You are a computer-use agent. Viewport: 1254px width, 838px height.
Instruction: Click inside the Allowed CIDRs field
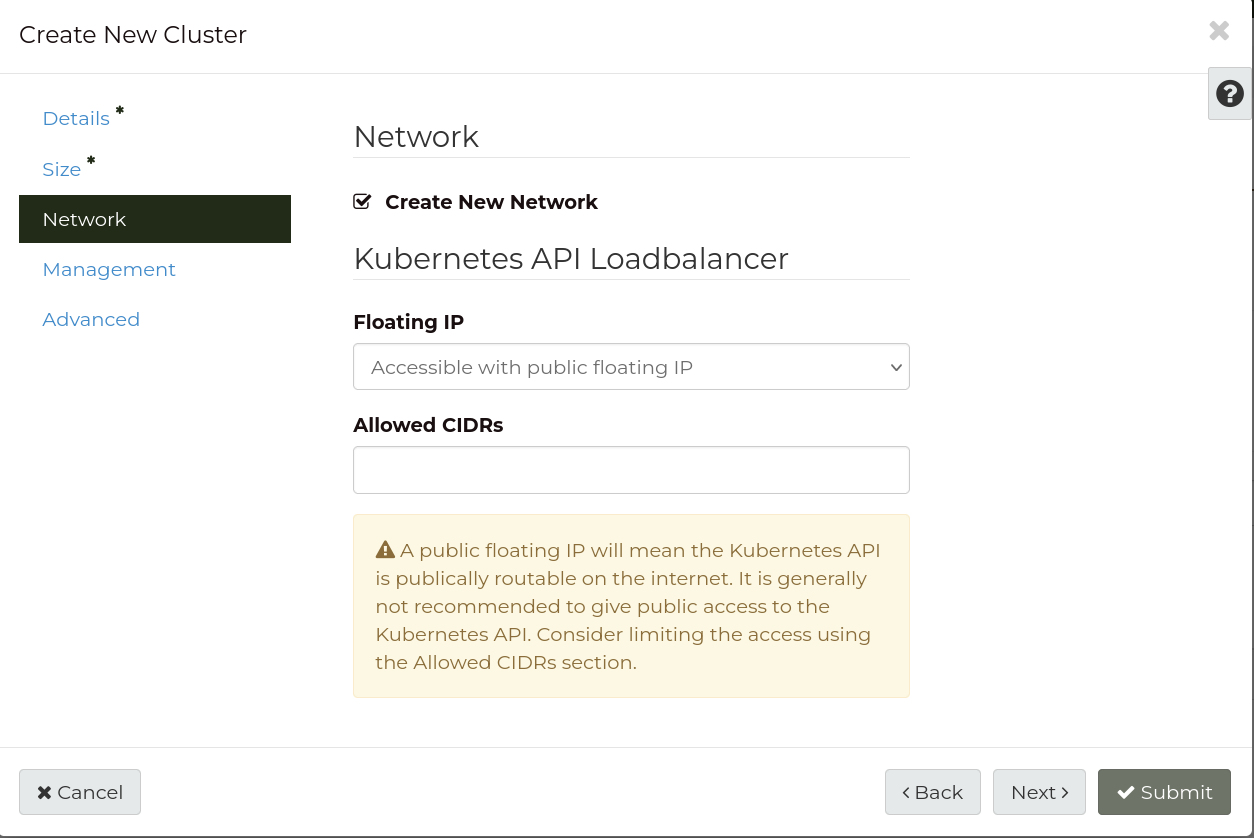click(x=631, y=469)
